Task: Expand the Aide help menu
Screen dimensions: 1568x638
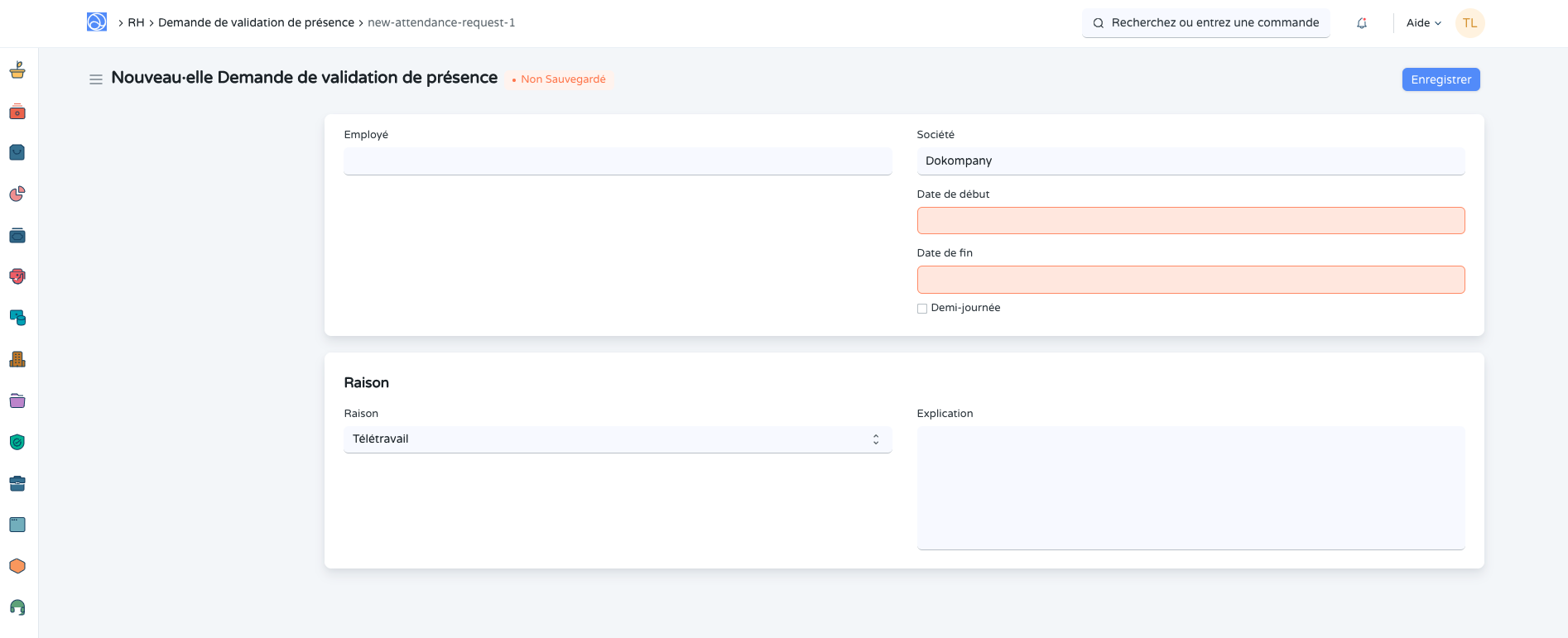Action: [x=1423, y=23]
